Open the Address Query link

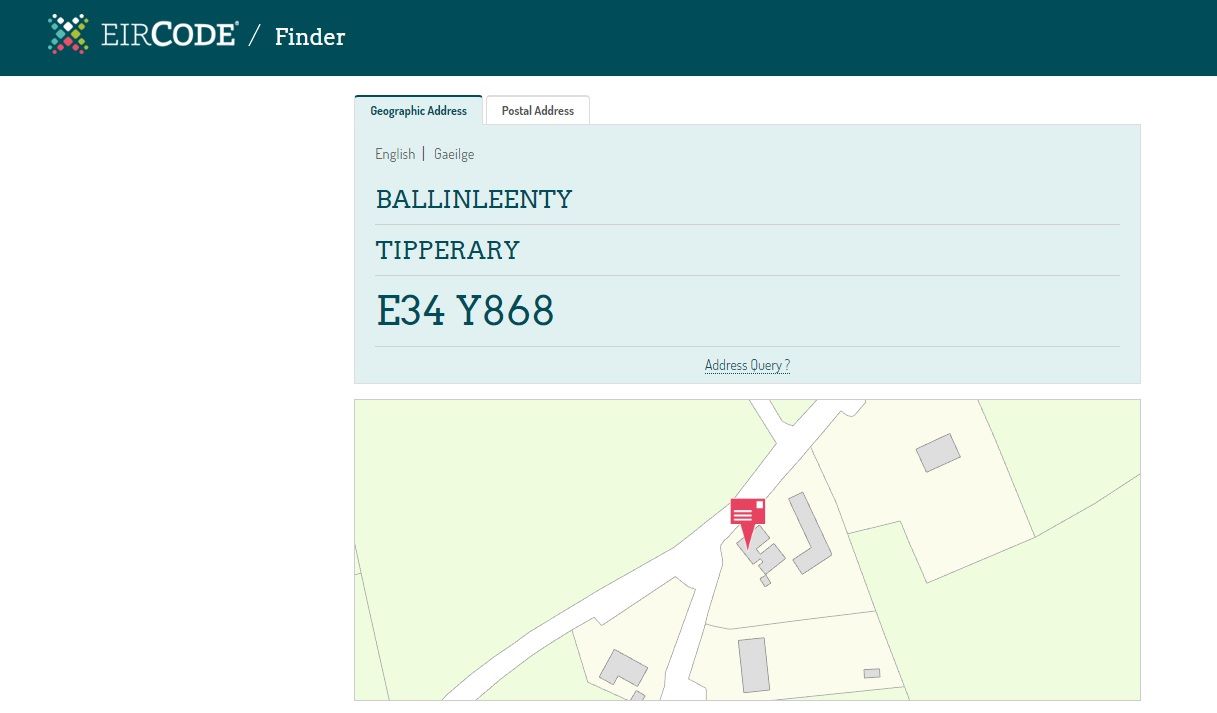coord(747,365)
